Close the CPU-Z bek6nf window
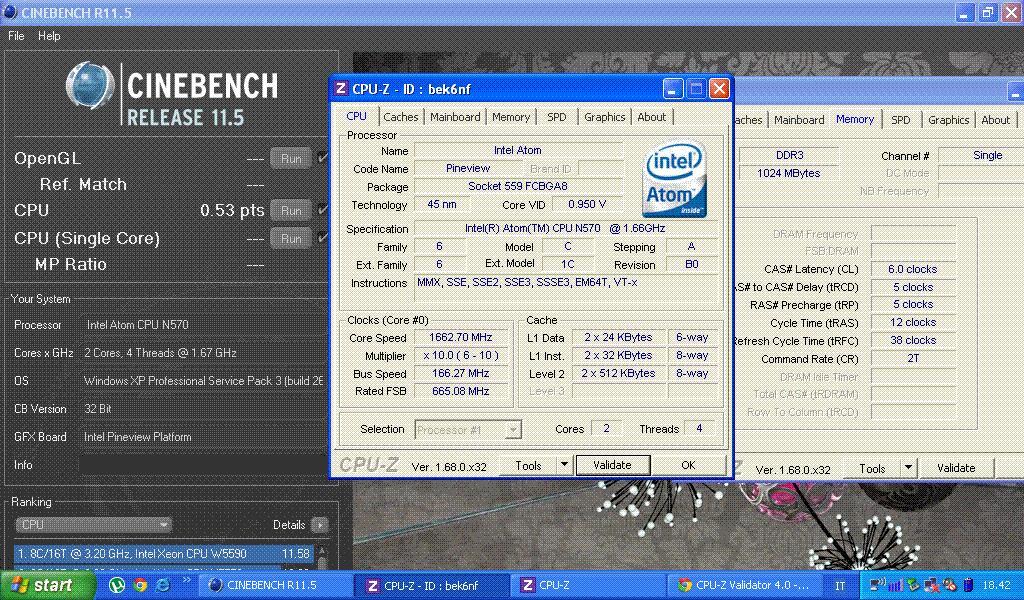This screenshot has width=1024, height=600. point(719,88)
